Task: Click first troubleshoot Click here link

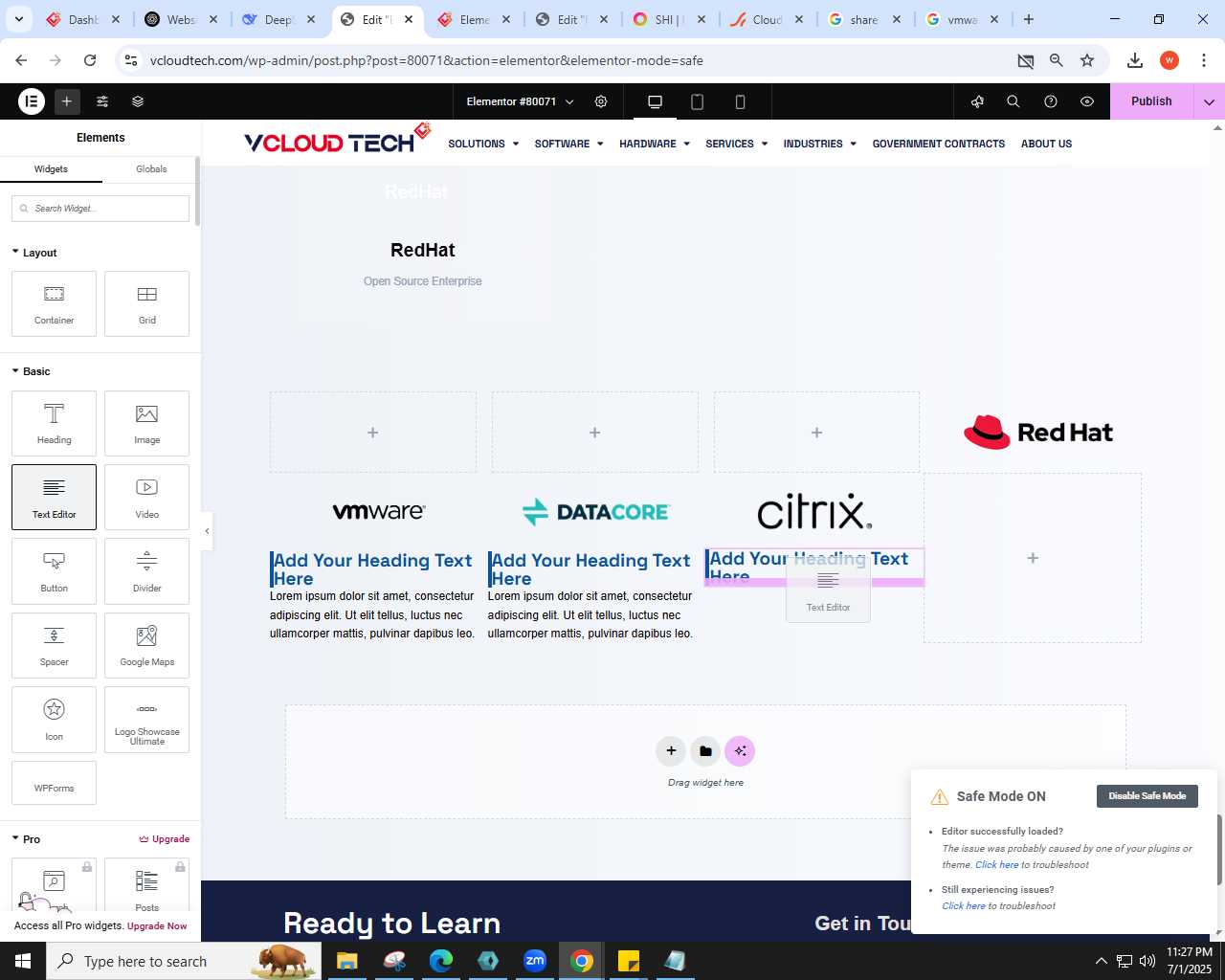Action: (996, 865)
